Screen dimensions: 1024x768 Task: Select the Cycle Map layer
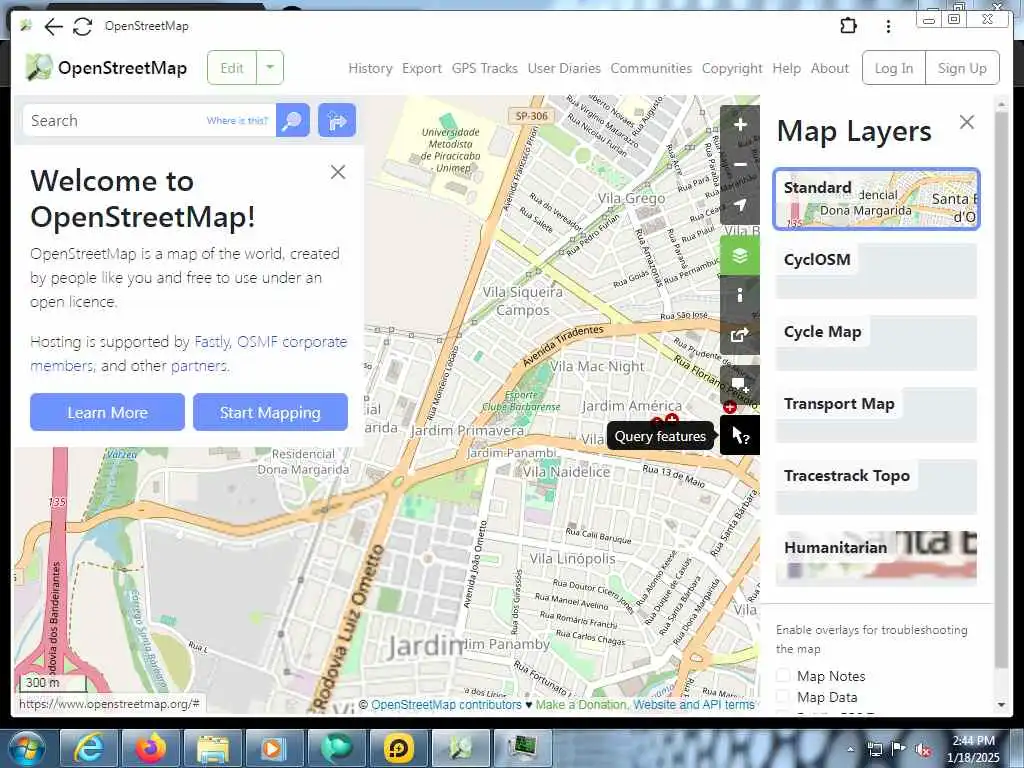[x=876, y=342]
